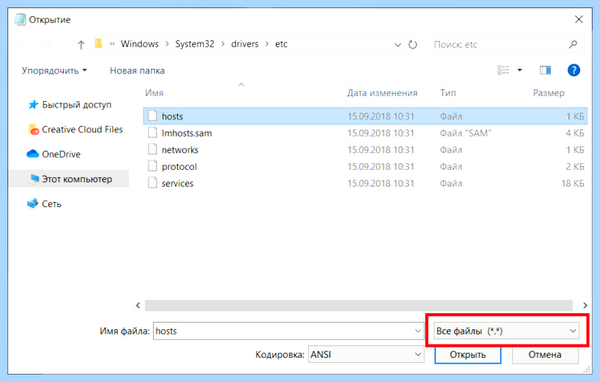This screenshot has height=382, width=600.
Task: Open the help question mark icon
Action: click(x=574, y=70)
